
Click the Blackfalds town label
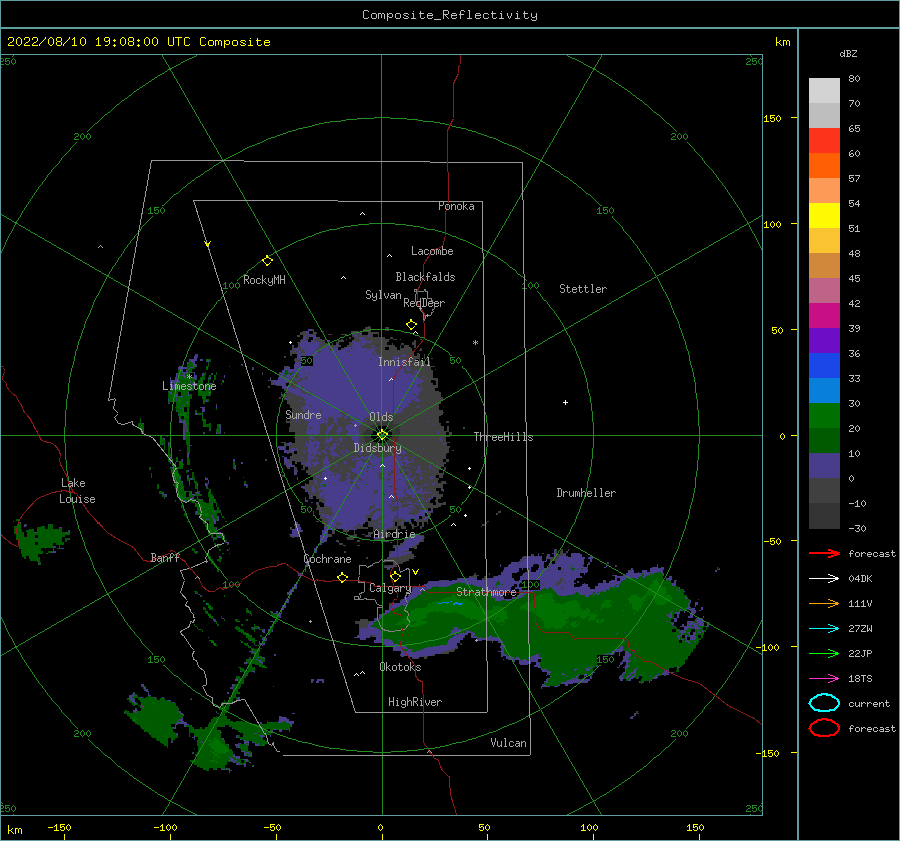click(x=425, y=277)
